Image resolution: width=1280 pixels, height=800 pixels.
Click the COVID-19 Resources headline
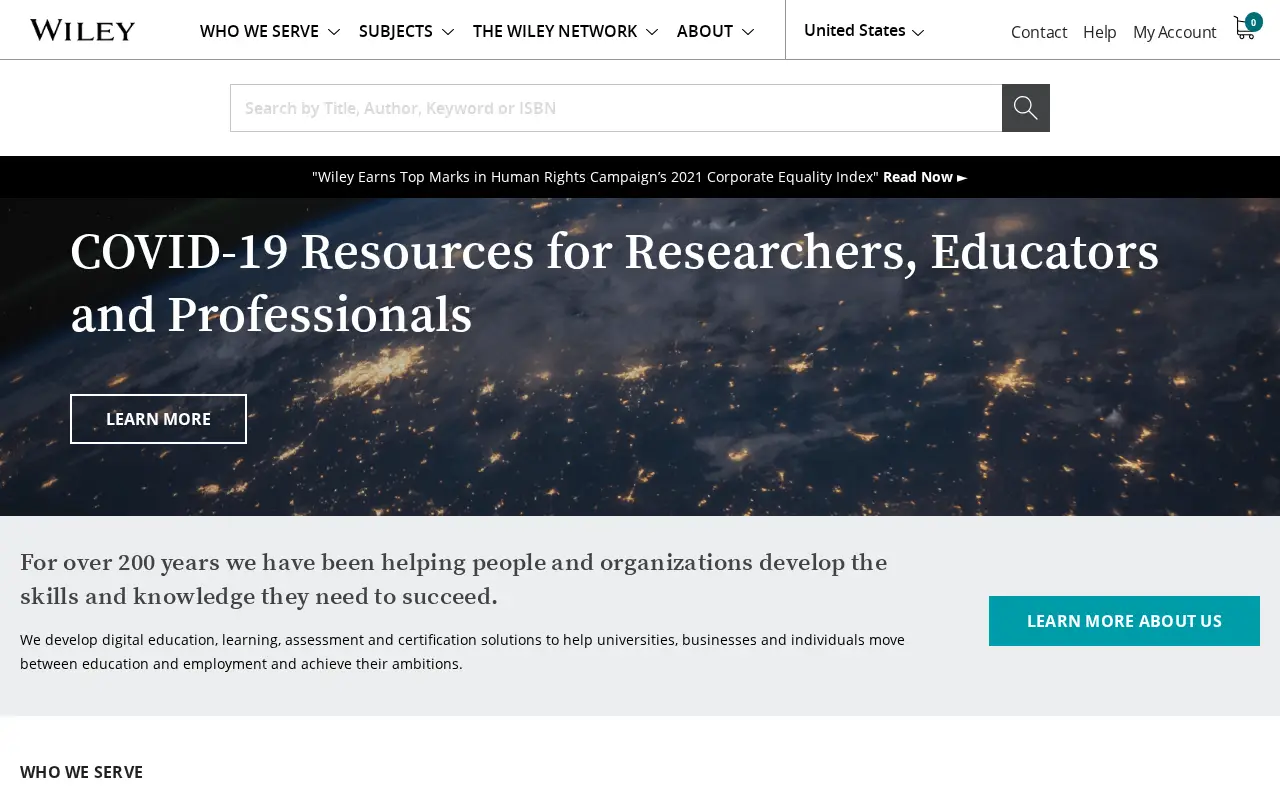click(615, 283)
